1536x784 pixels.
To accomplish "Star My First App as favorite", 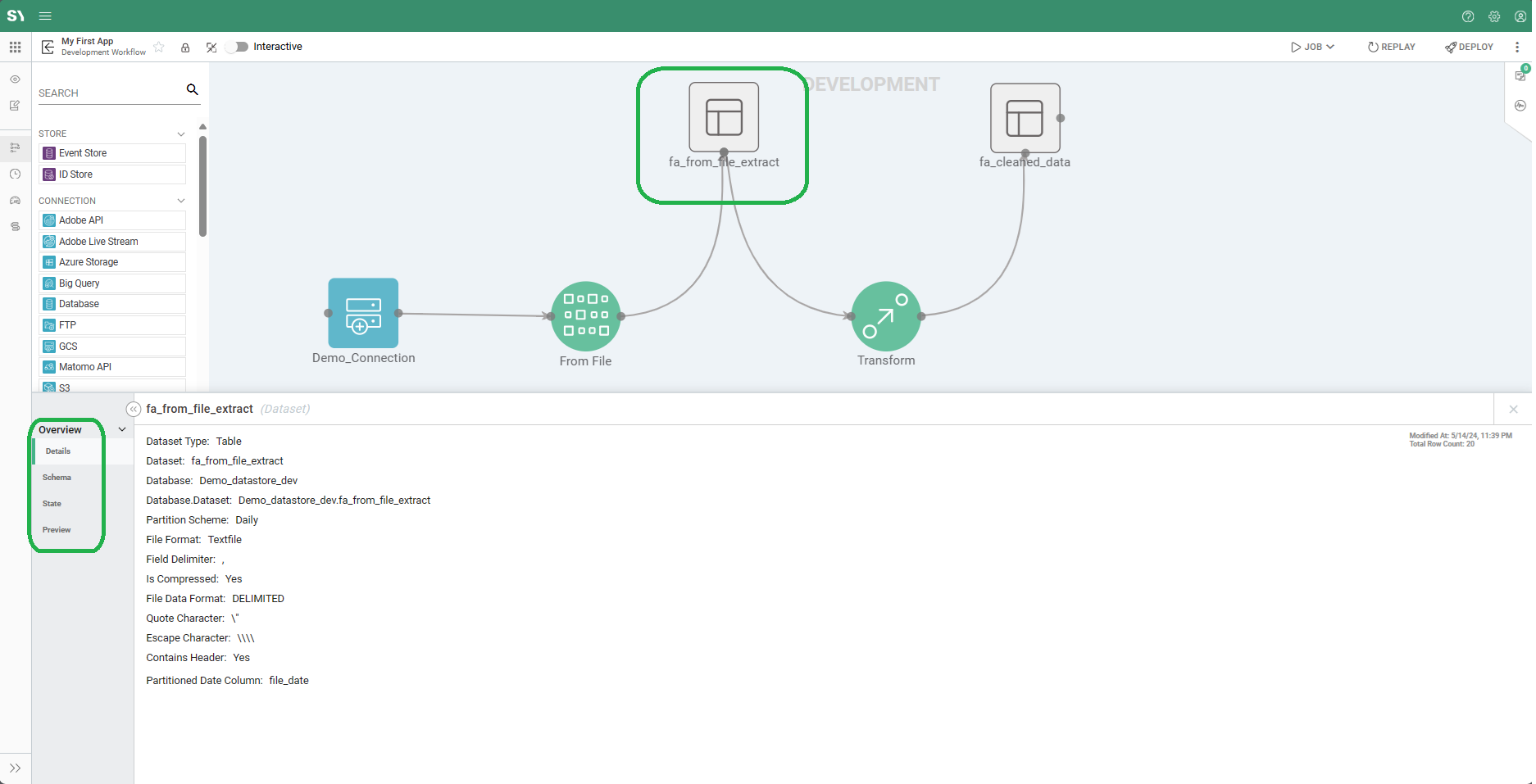I will pos(158,47).
